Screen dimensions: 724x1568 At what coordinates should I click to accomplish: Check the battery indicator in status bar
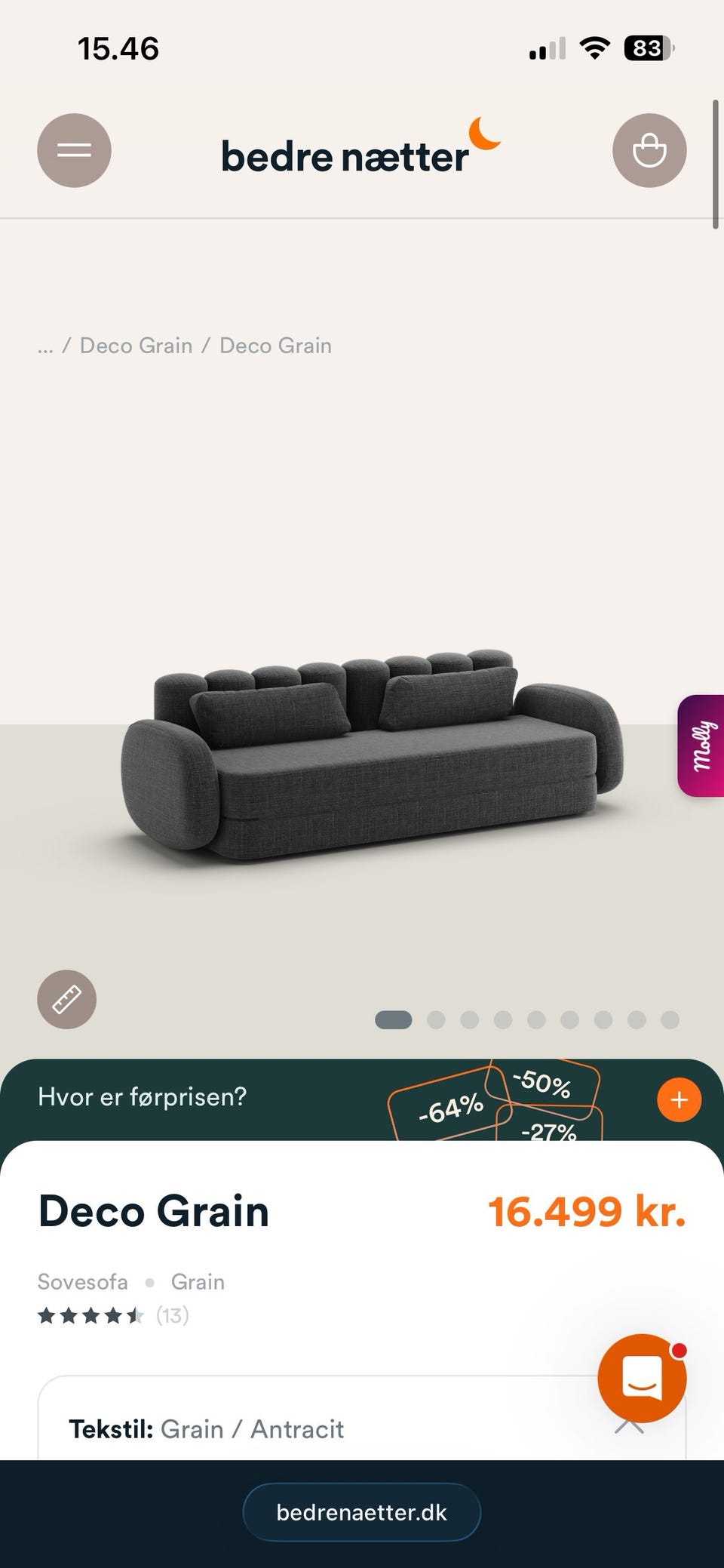point(649,49)
